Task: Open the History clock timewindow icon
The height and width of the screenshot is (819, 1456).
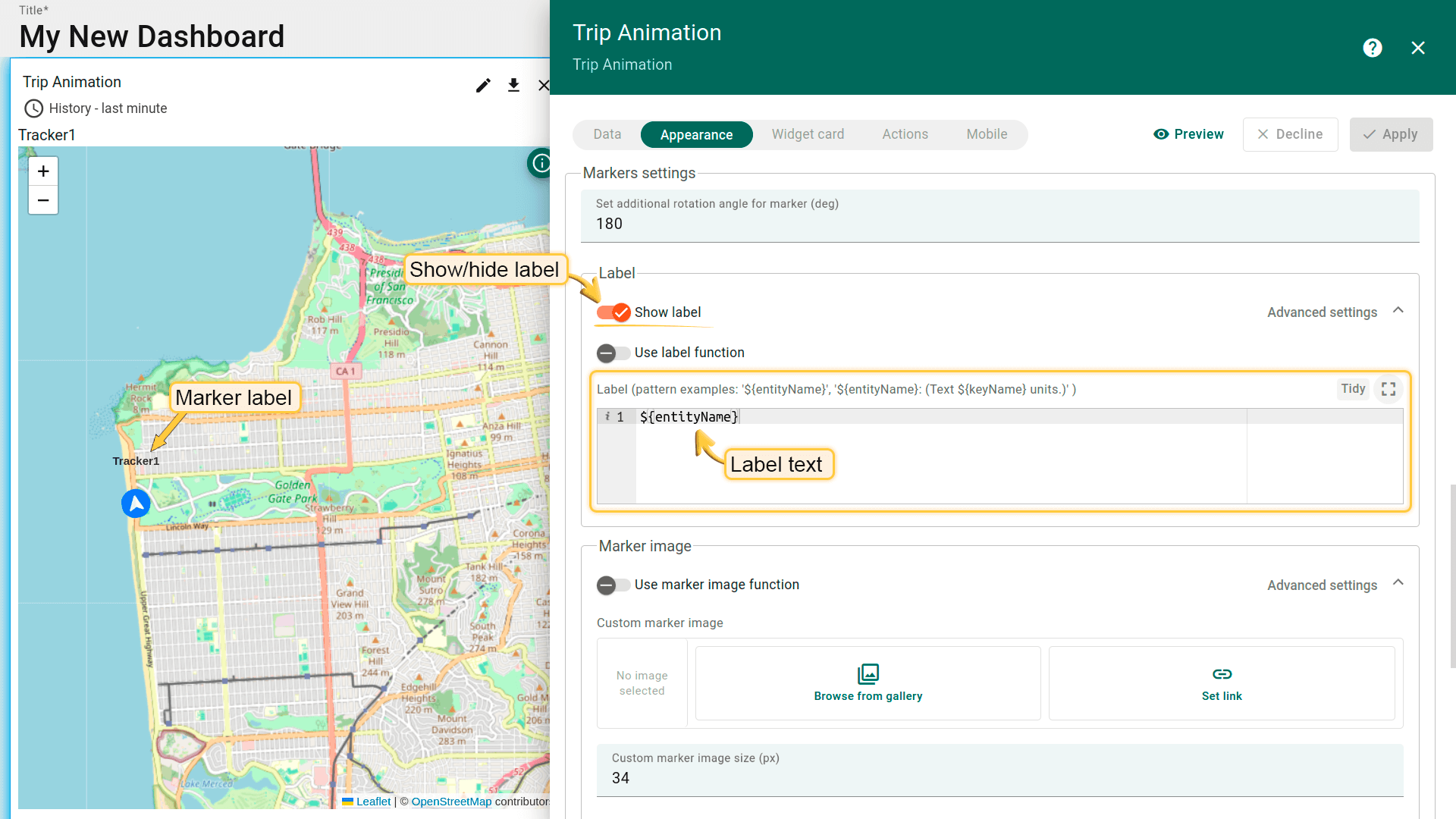Action: click(x=33, y=108)
